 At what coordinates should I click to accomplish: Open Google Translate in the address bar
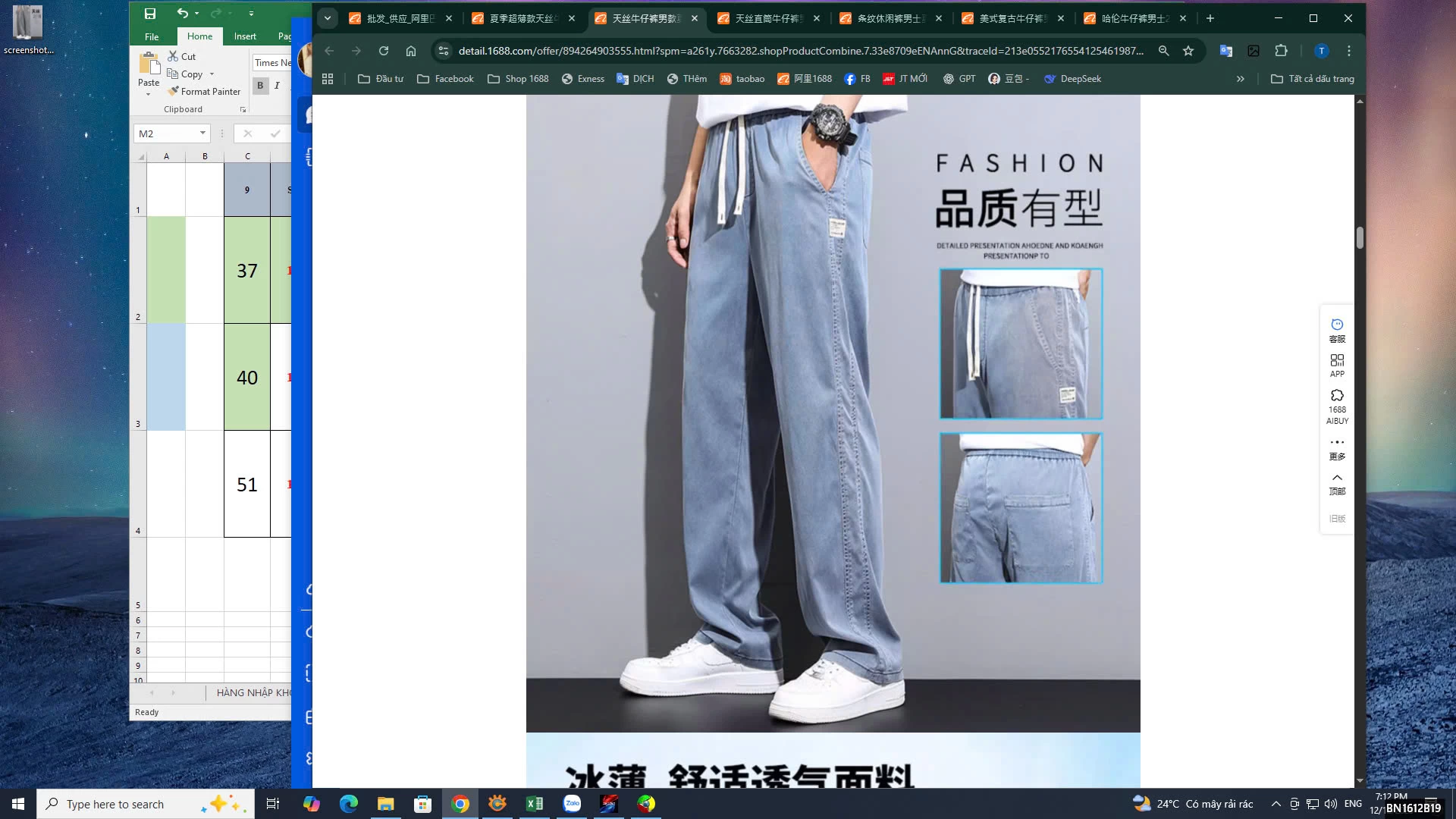[x=1225, y=51]
